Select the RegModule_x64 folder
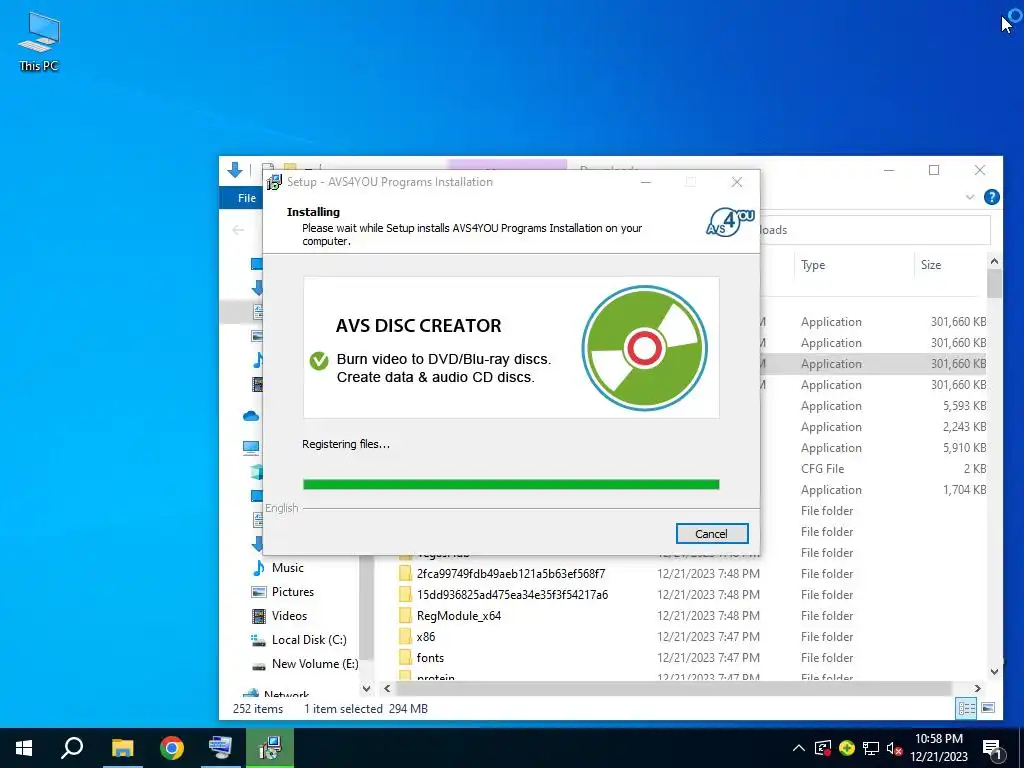Image resolution: width=1024 pixels, height=768 pixels. tap(458, 615)
